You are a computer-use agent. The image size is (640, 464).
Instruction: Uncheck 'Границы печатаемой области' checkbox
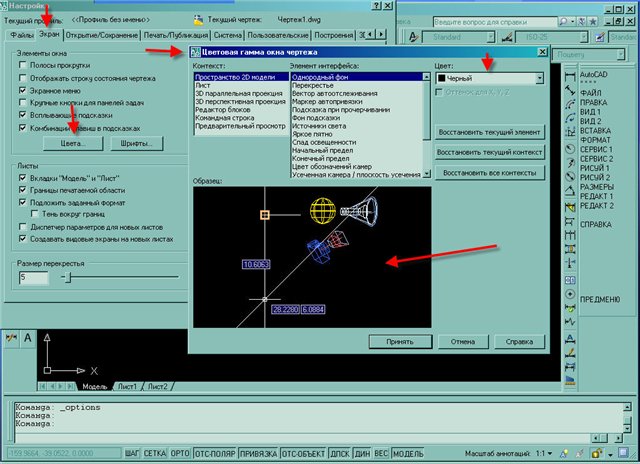[x=23, y=190]
